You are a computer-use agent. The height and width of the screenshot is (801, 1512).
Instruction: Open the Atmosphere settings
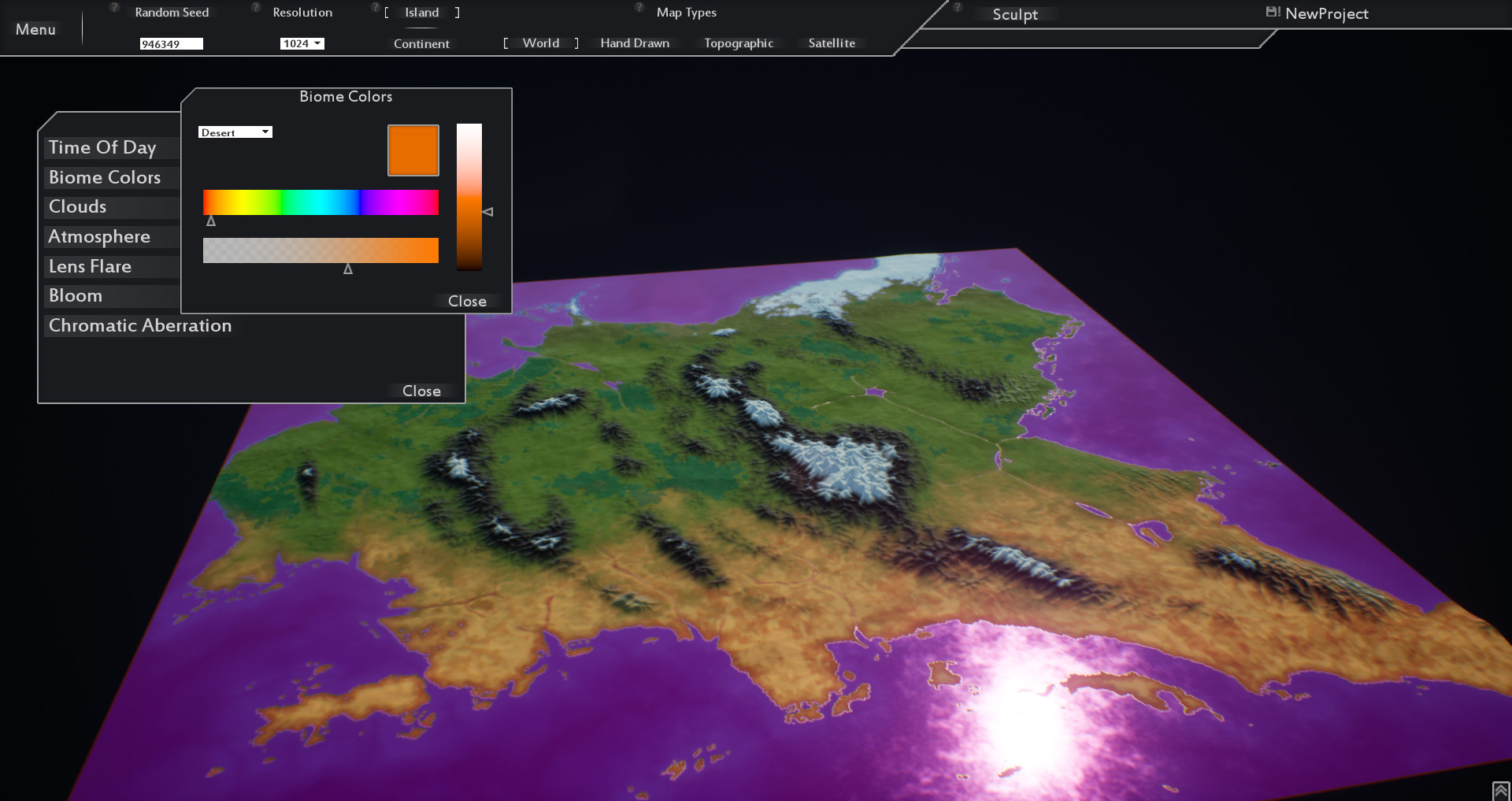[x=98, y=236]
